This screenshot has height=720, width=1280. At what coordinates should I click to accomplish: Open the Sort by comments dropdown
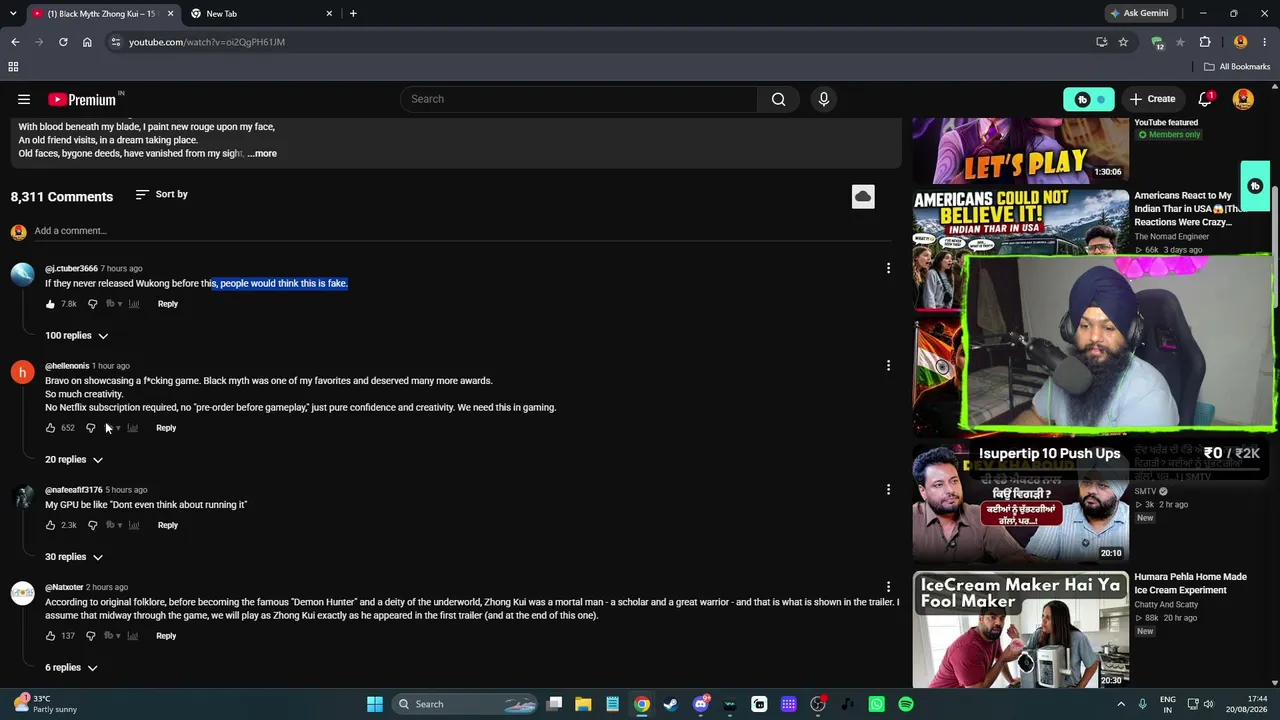click(x=162, y=194)
